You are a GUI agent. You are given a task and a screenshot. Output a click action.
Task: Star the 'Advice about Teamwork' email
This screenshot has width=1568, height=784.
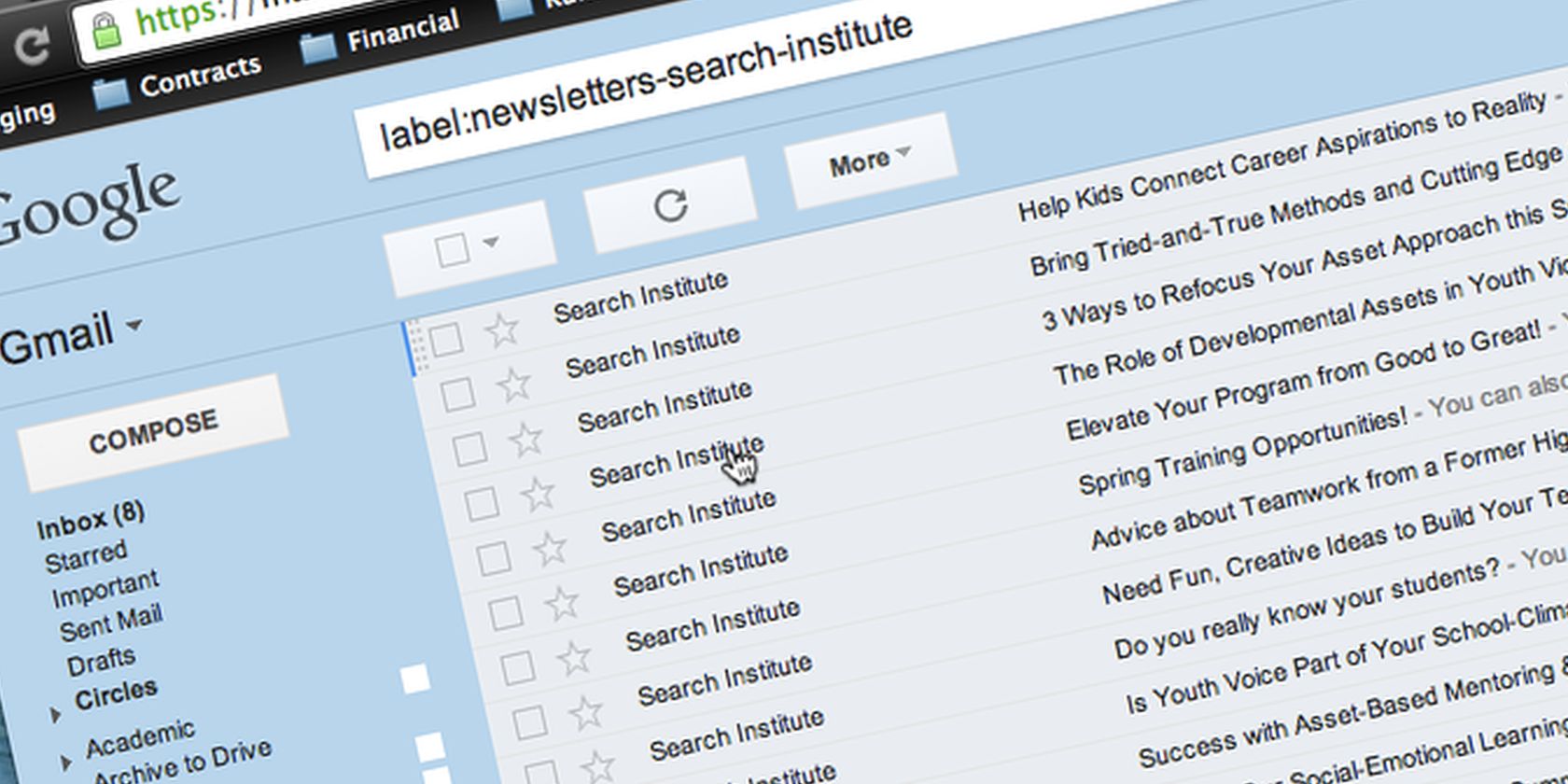click(x=575, y=659)
